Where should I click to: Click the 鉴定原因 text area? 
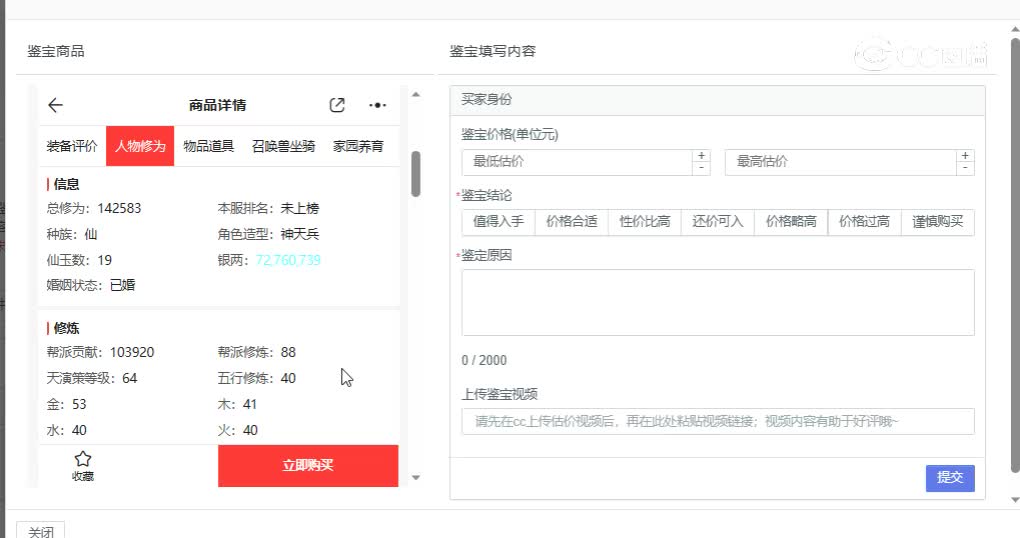click(717, 302)
